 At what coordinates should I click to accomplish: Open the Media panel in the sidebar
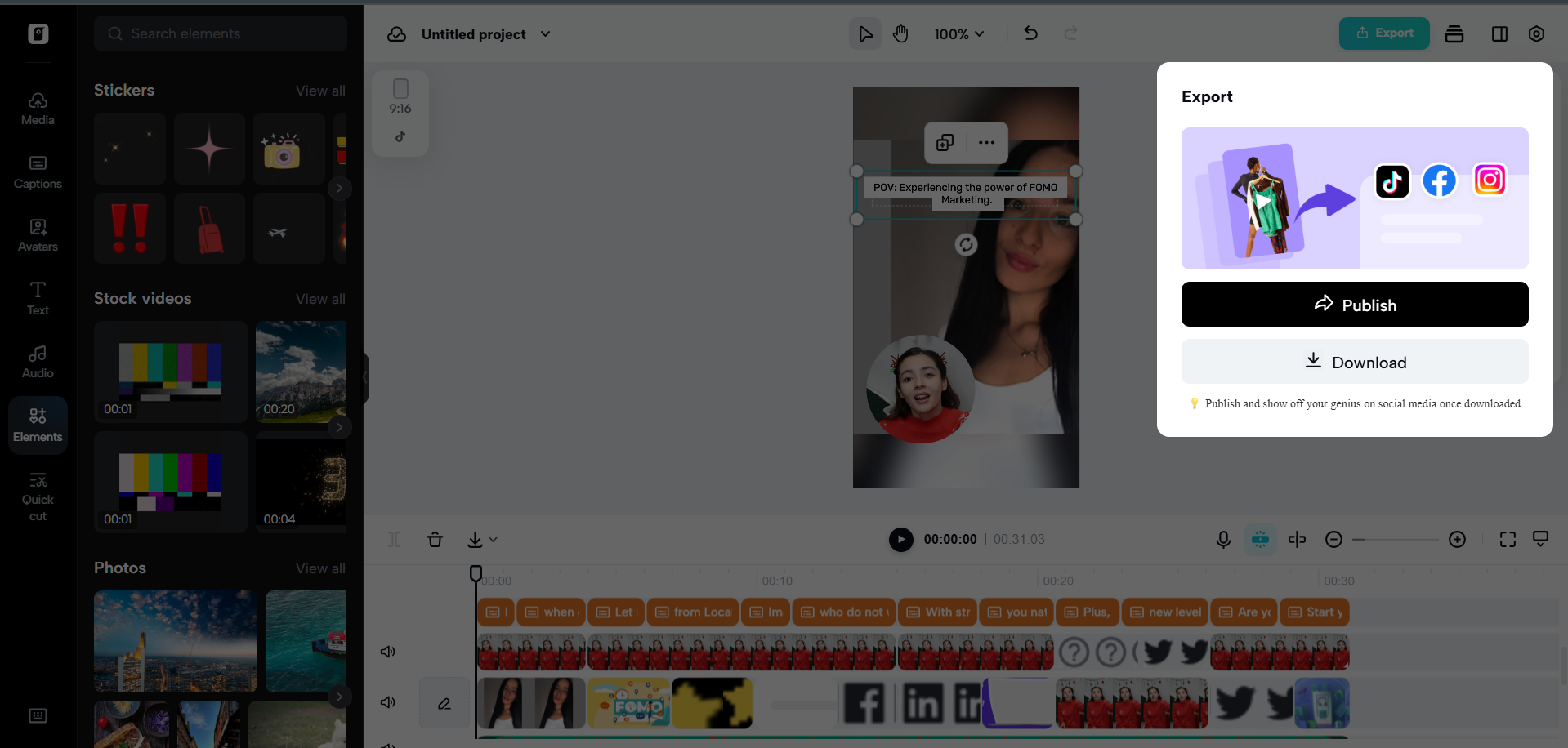38,107
